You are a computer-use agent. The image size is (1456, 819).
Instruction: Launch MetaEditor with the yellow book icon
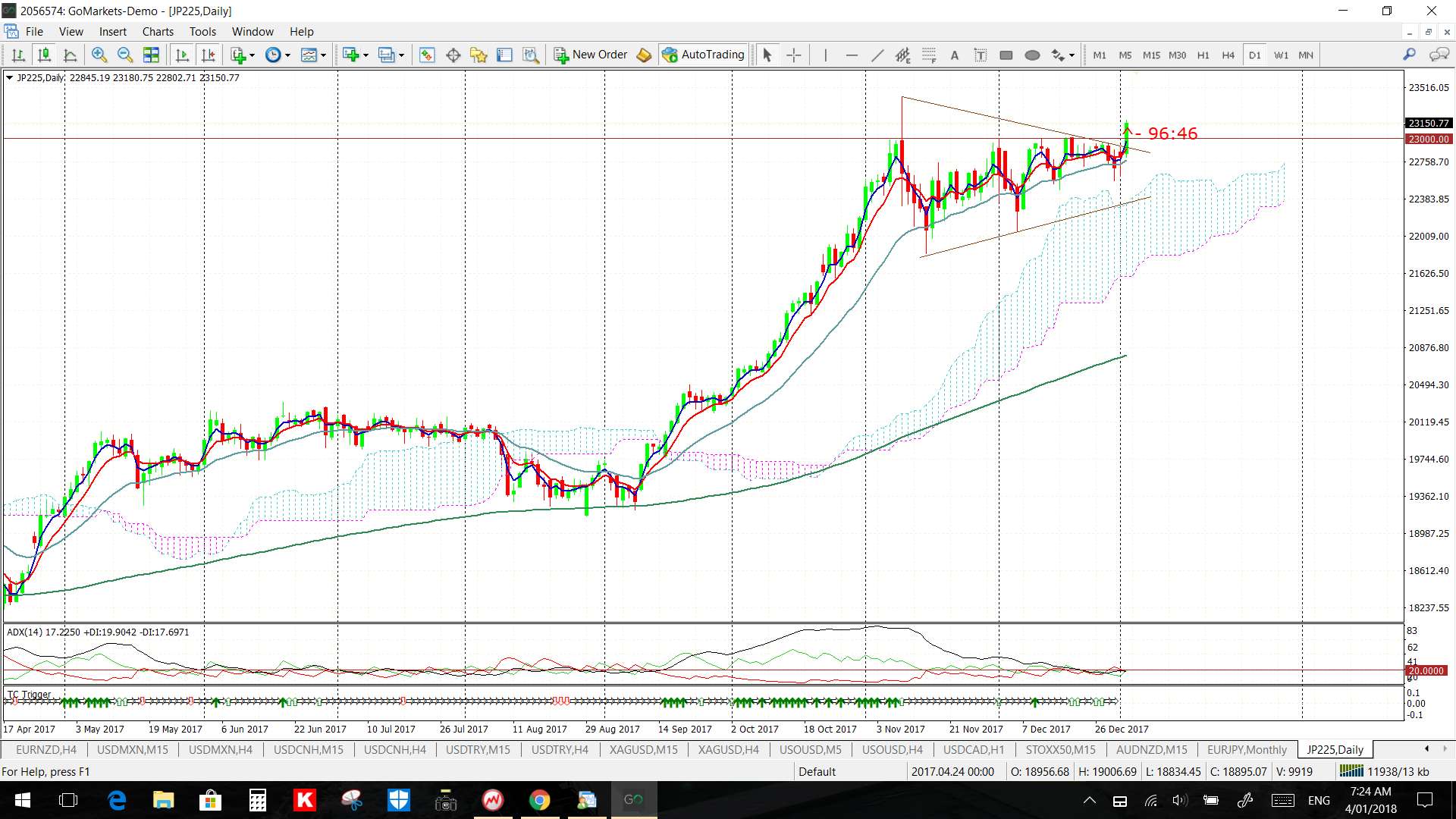[x=644, y=55]
